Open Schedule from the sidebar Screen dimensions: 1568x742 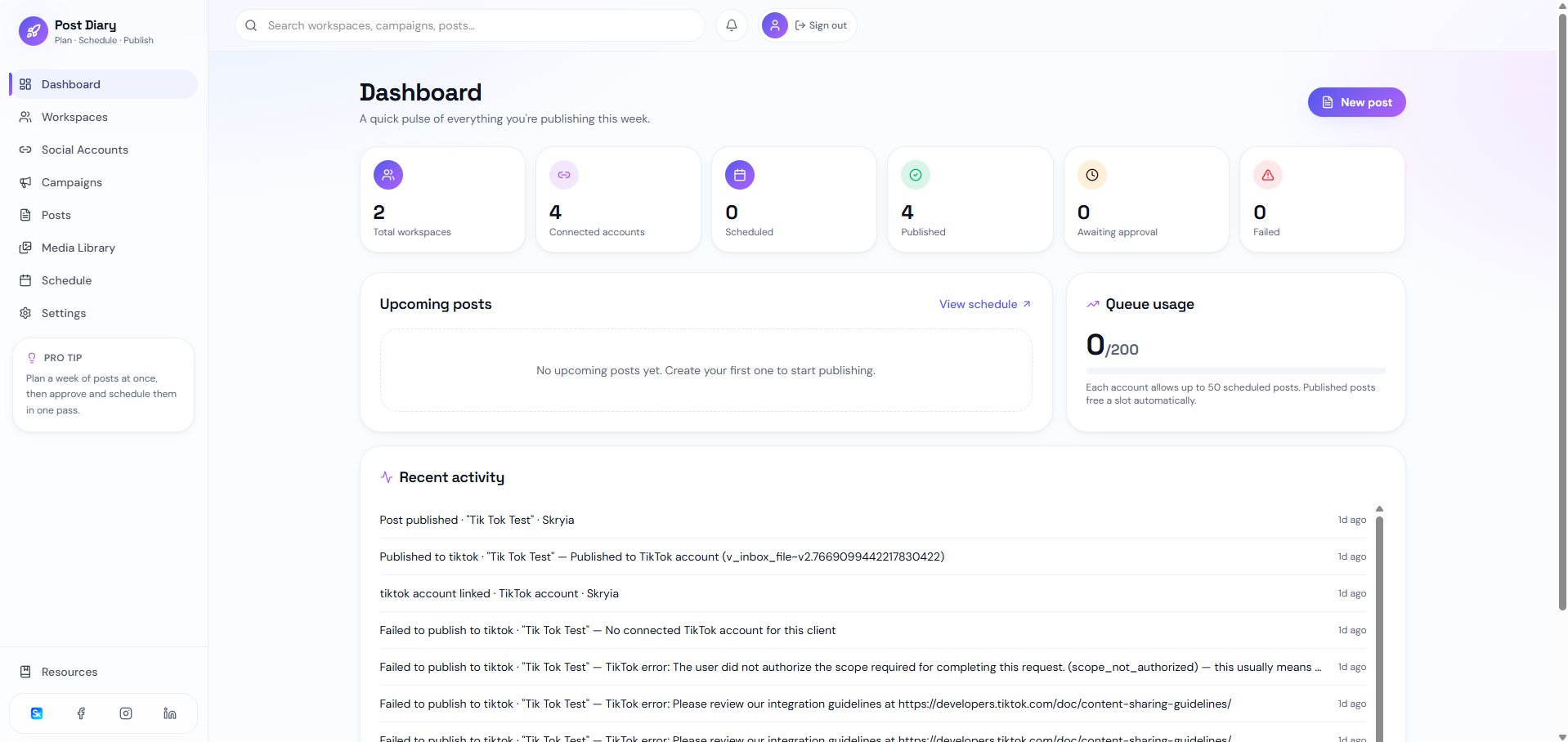(x=103, y=280)
